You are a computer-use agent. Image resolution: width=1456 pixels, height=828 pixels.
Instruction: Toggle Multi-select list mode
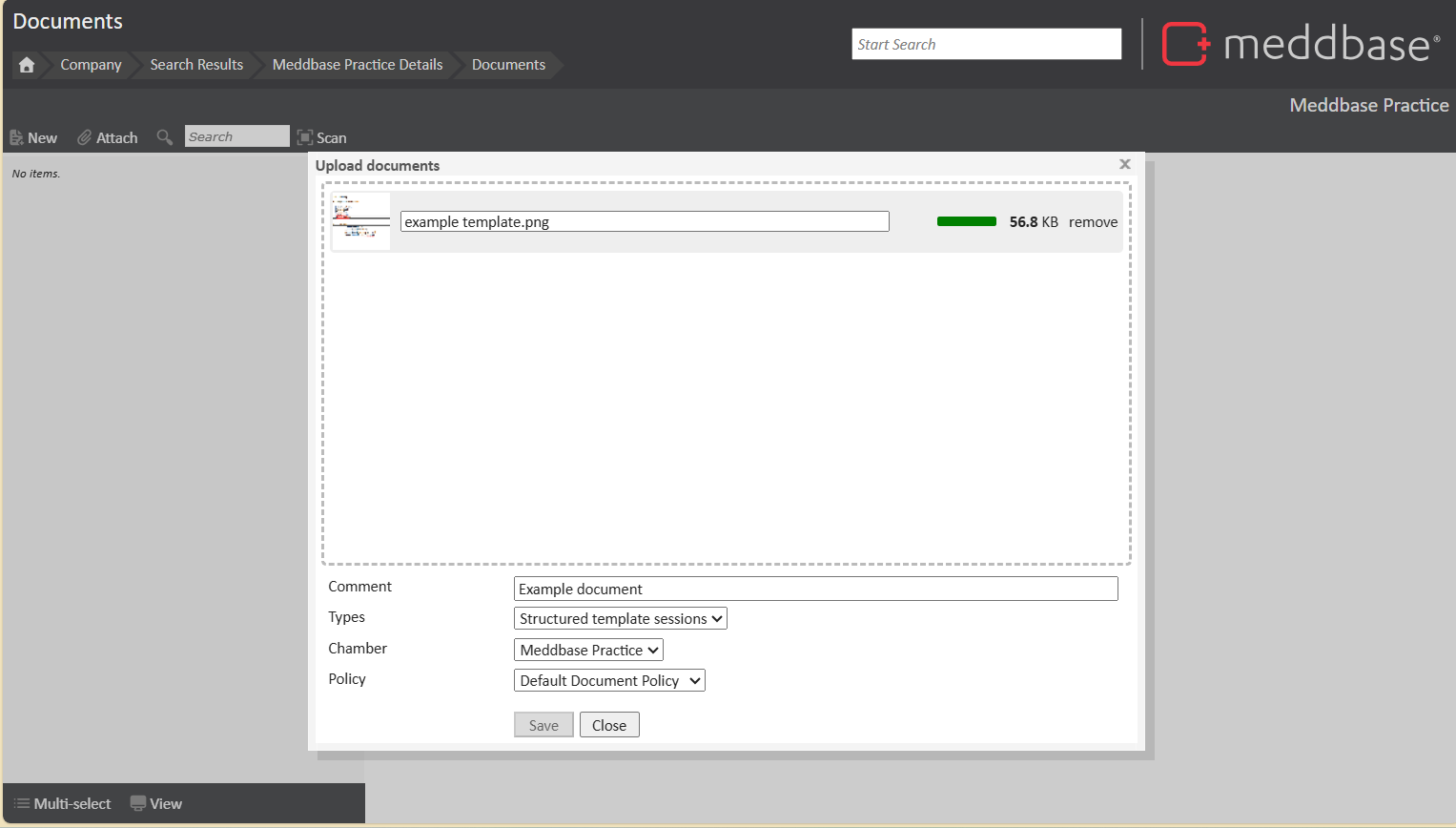point(63,803)
